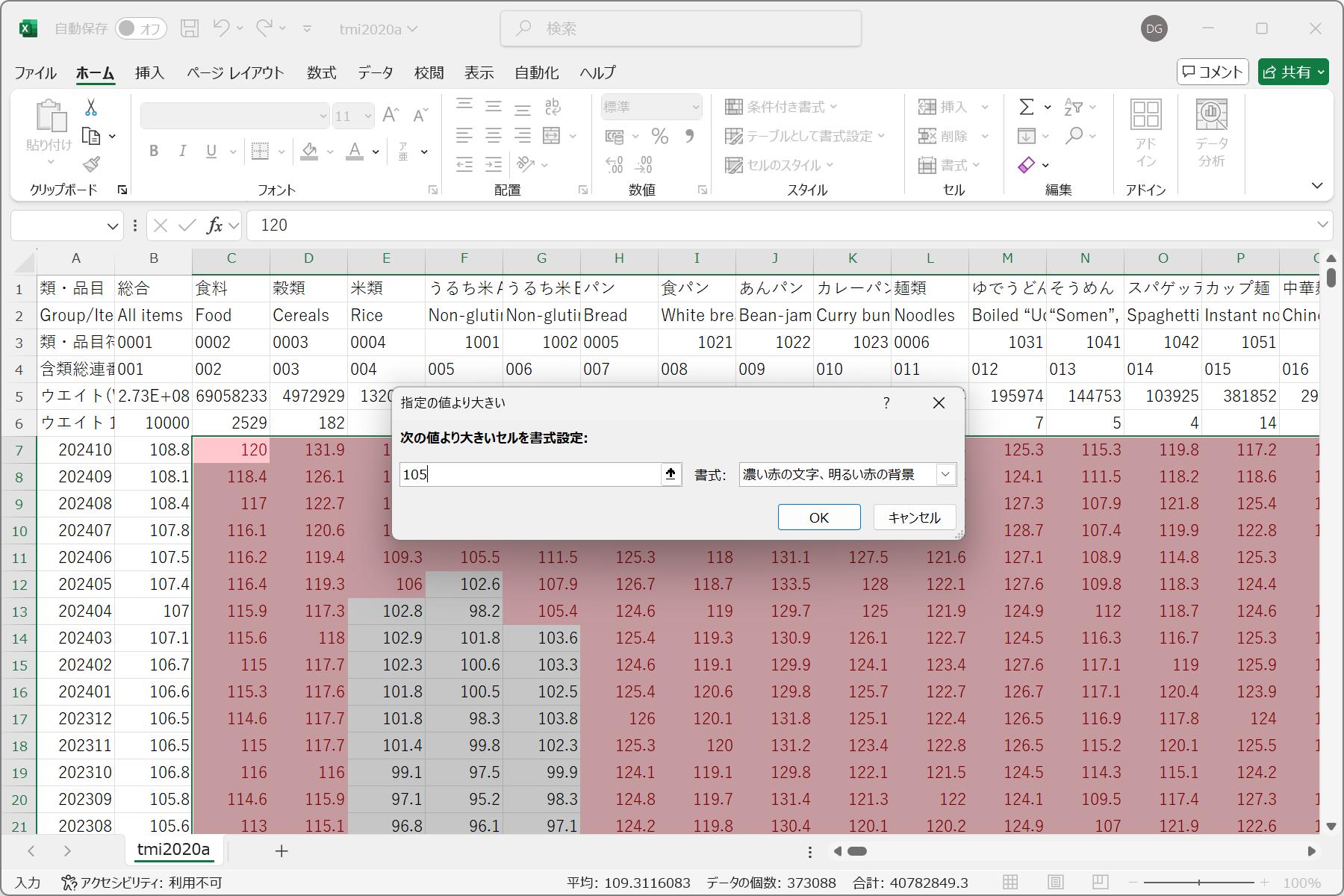Switch to the Formulas tab
This screenshot has height=896, width=1344.
click(x=321, y=72)
